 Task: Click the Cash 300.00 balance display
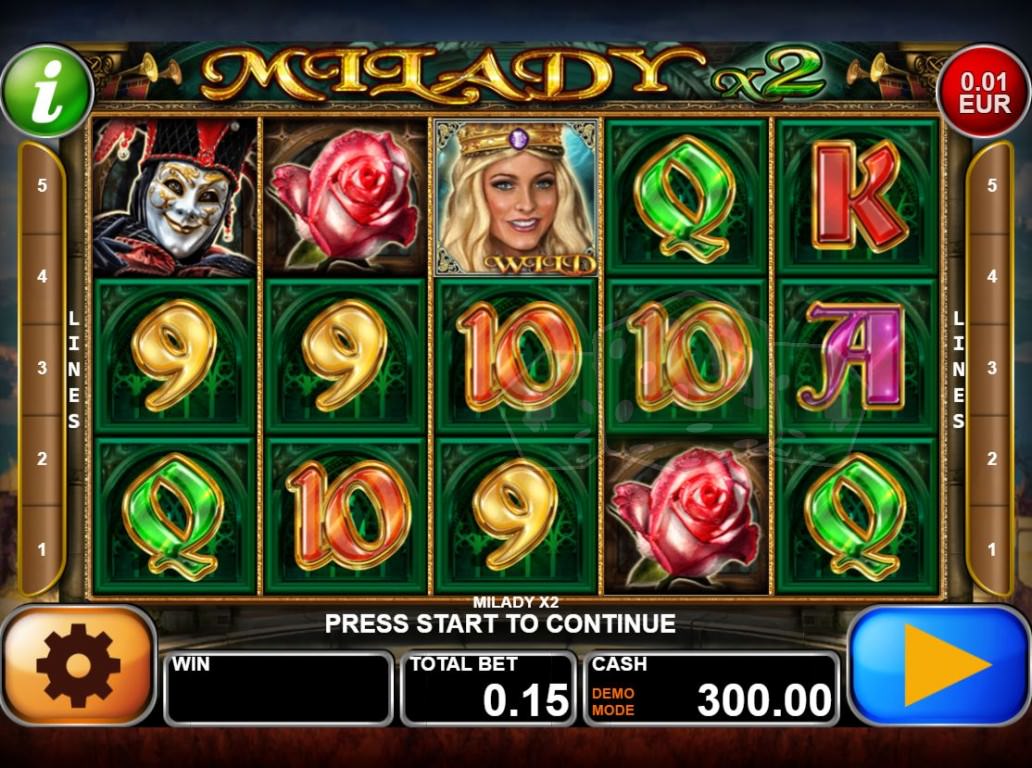click(711, 688)
